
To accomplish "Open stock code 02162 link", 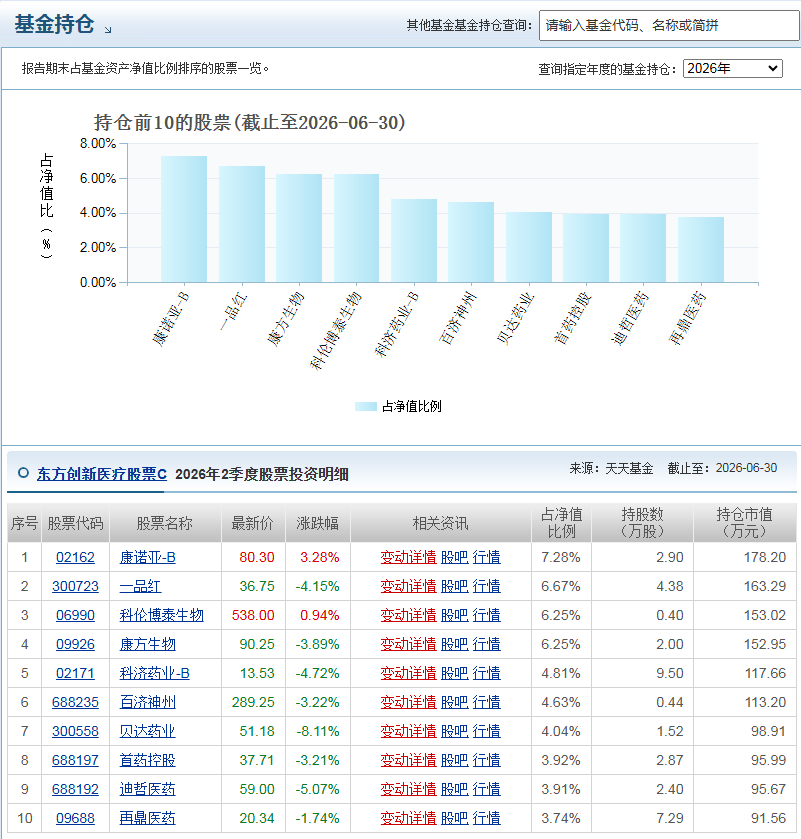I will [75, 558].
